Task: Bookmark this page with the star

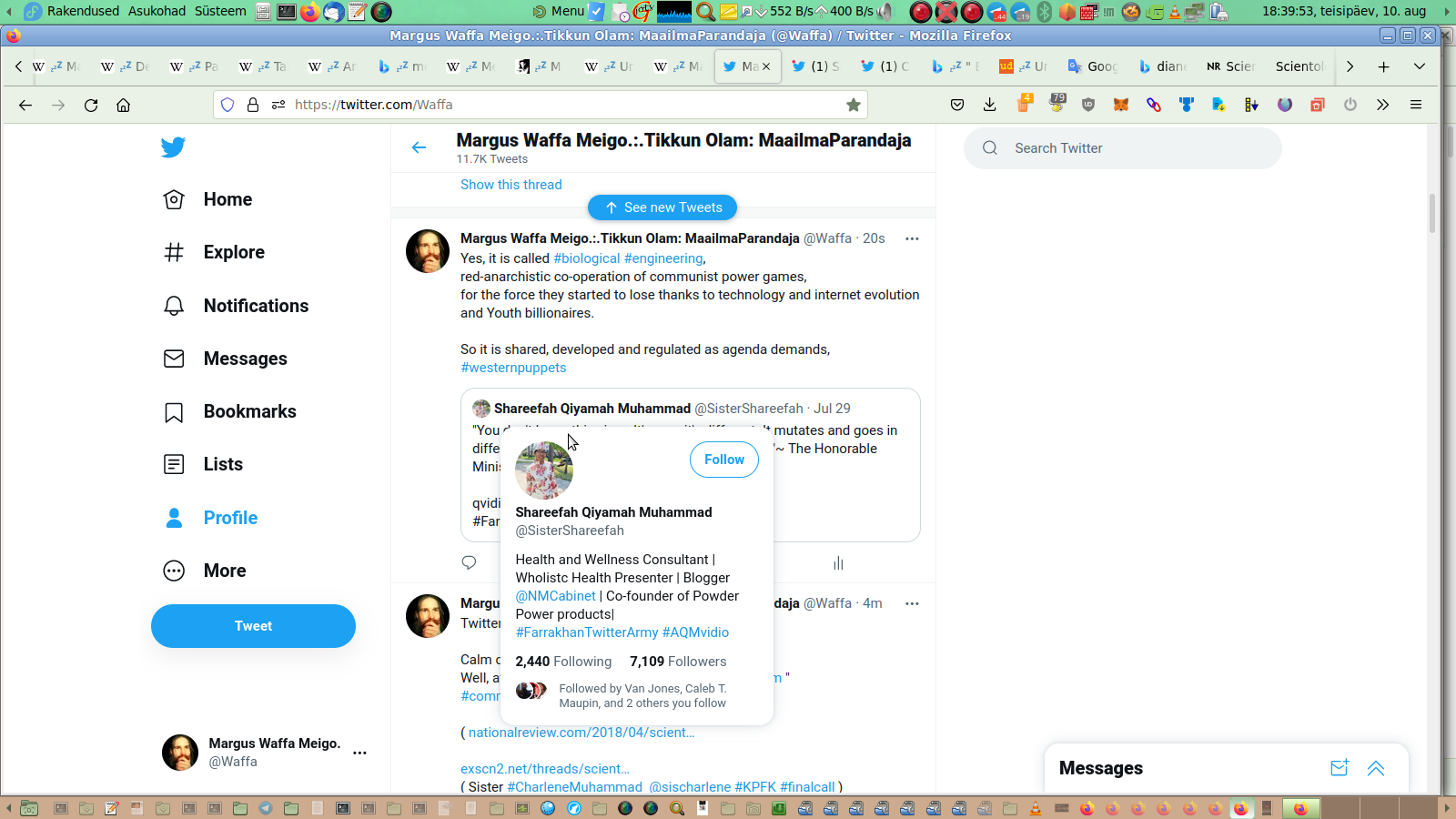Action: point(854,105)
